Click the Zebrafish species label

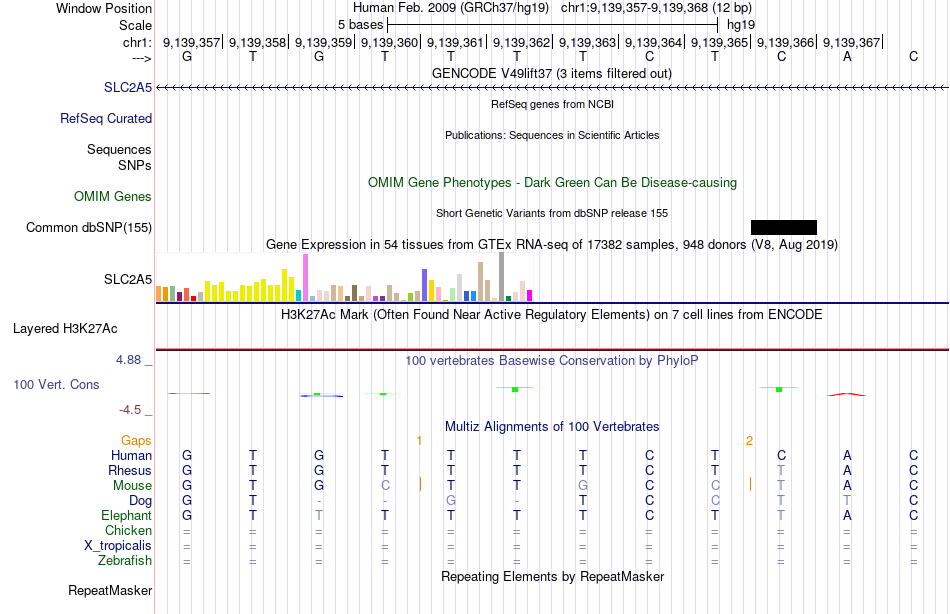(125, 560)
